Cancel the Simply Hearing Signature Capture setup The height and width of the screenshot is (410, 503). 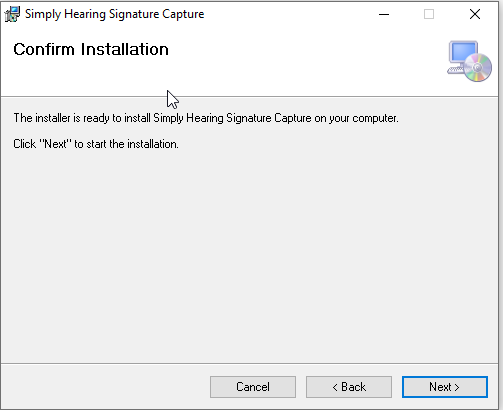253,387
